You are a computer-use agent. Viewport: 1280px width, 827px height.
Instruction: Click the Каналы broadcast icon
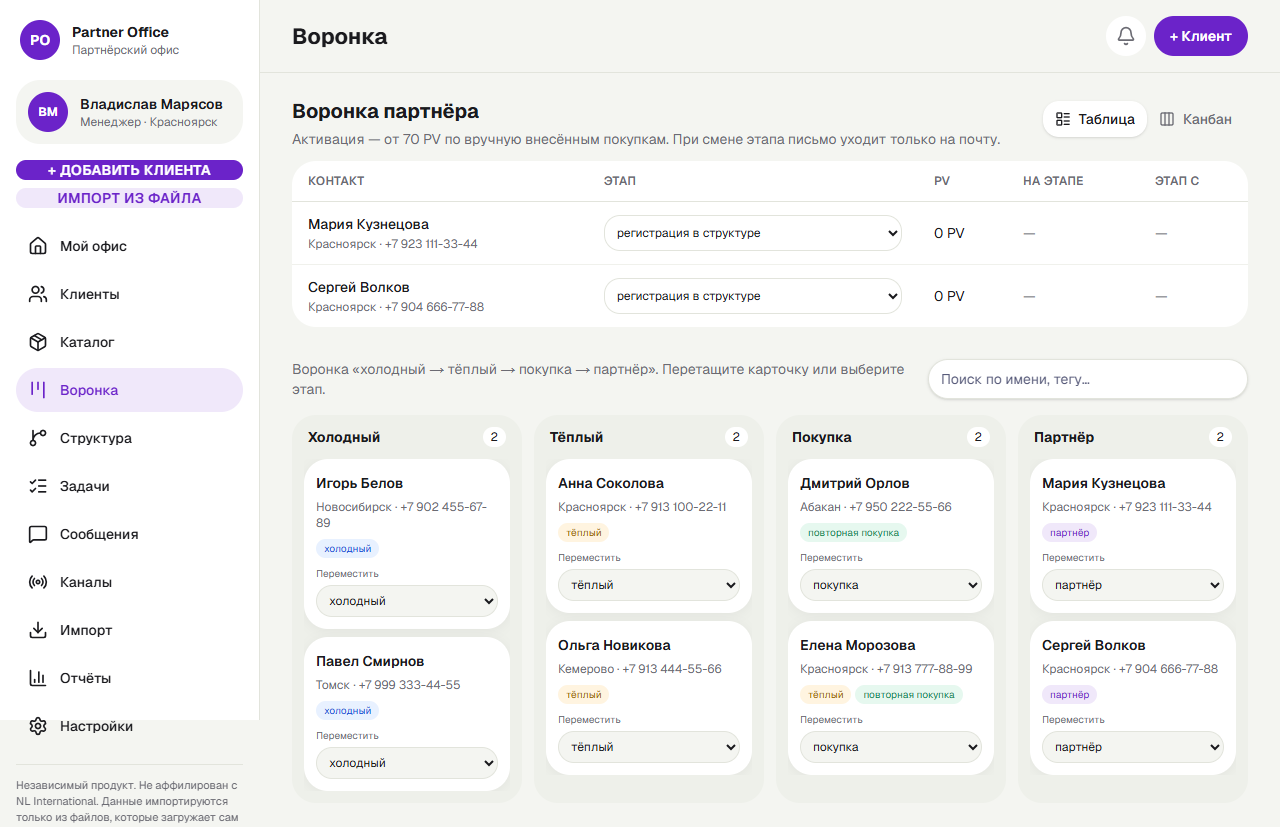point(38,582)
